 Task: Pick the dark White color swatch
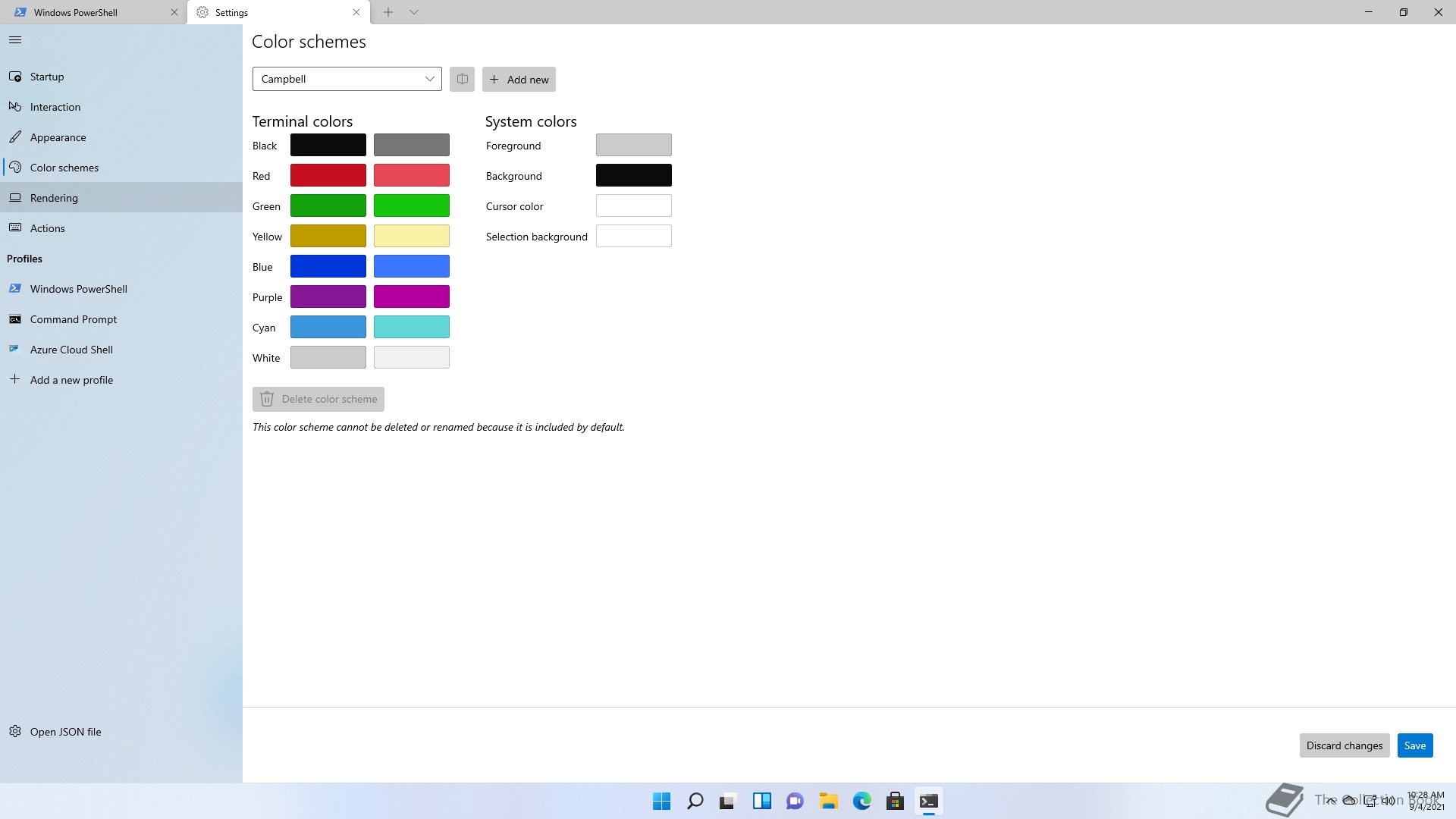[x=328, y=357]
